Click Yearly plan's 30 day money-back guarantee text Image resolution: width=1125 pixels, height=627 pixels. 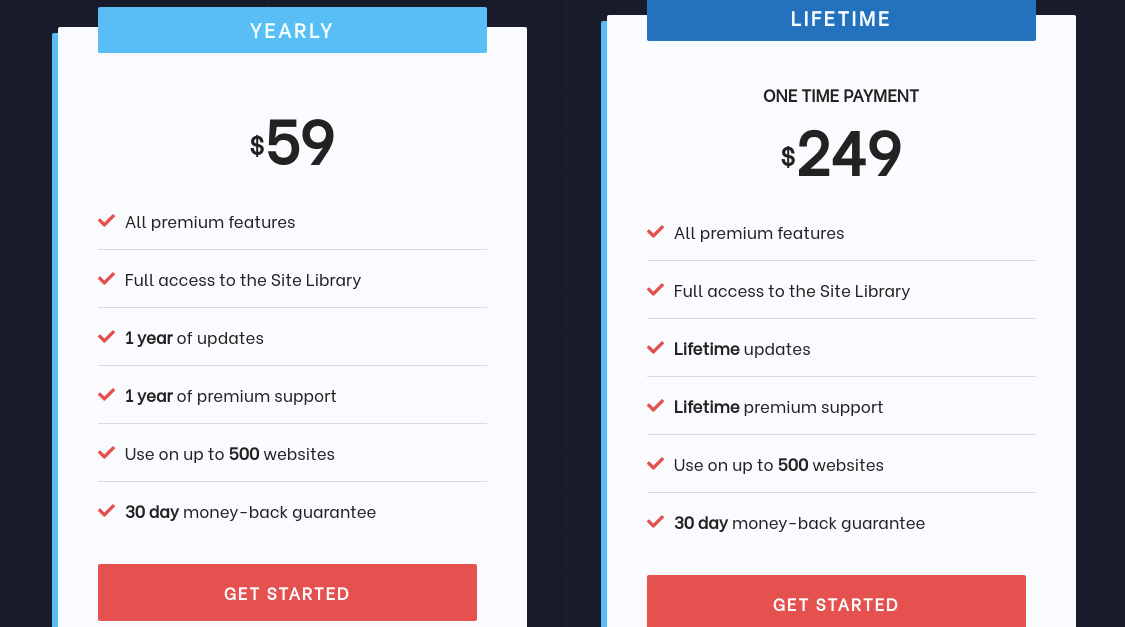pos(250,512)
